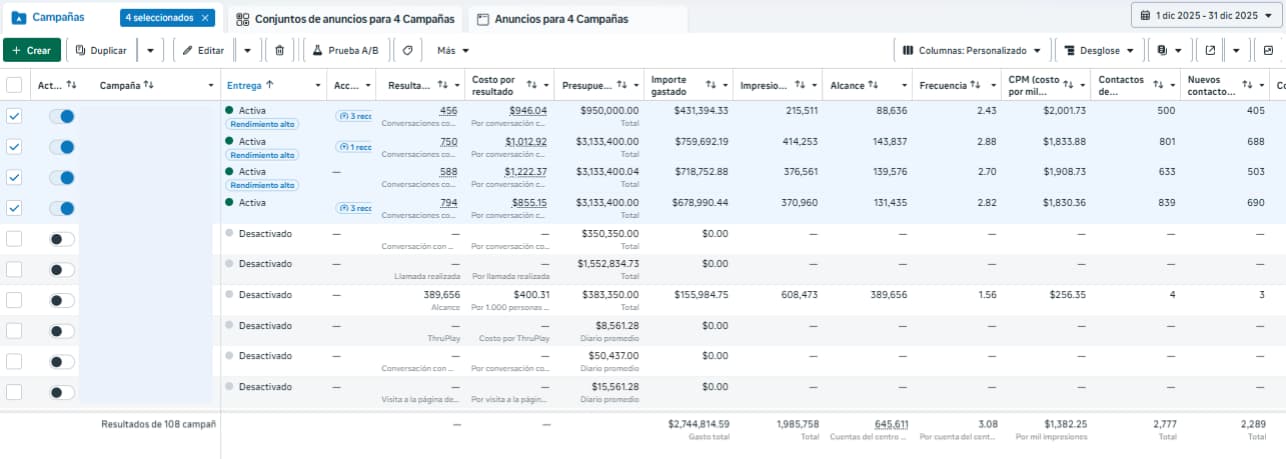Viewport: 1286px width, 459px height.
Task: Clear the 4 seleccionados filter with X
Action: pos(205,18)
